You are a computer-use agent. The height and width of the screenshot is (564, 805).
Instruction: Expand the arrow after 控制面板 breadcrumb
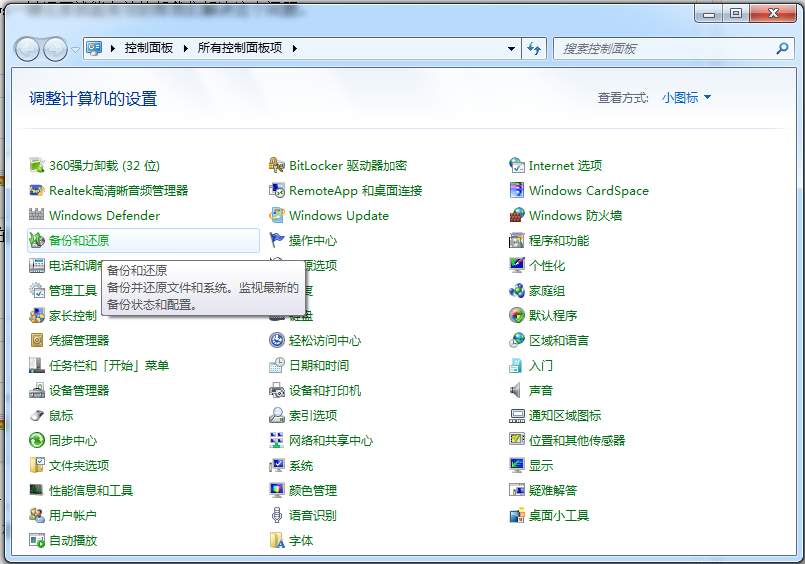[x=186, y=48]
